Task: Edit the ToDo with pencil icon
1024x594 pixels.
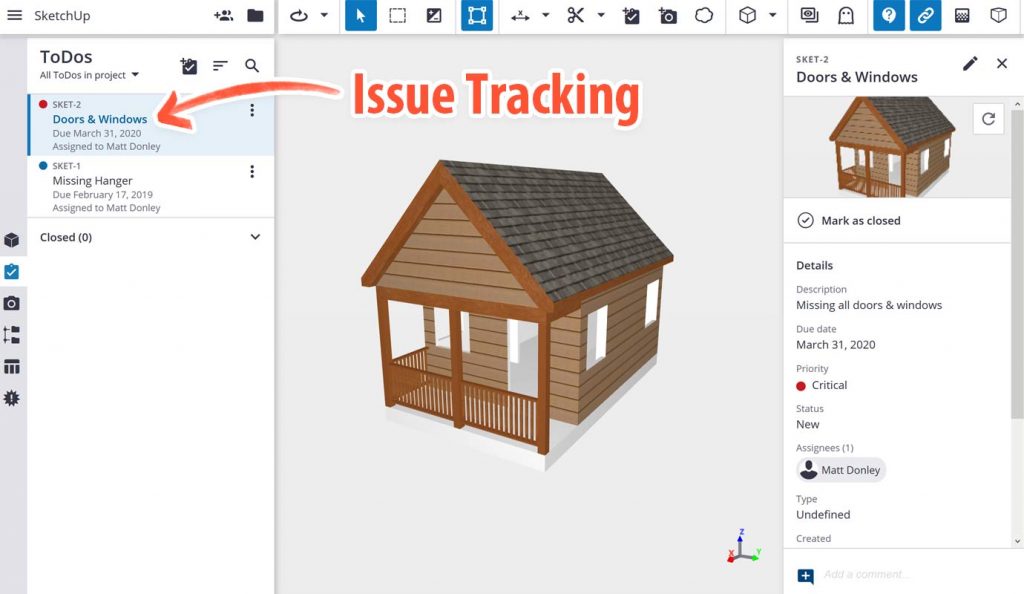Action: point(969,64)
